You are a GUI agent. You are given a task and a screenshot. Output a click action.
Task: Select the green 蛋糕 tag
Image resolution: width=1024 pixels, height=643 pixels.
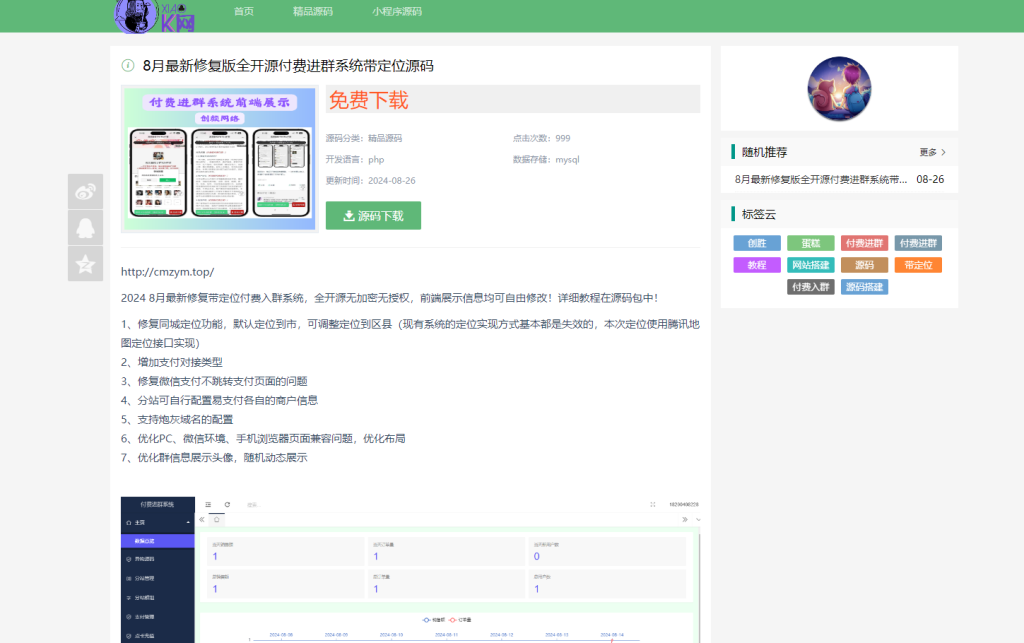[811, 243]
